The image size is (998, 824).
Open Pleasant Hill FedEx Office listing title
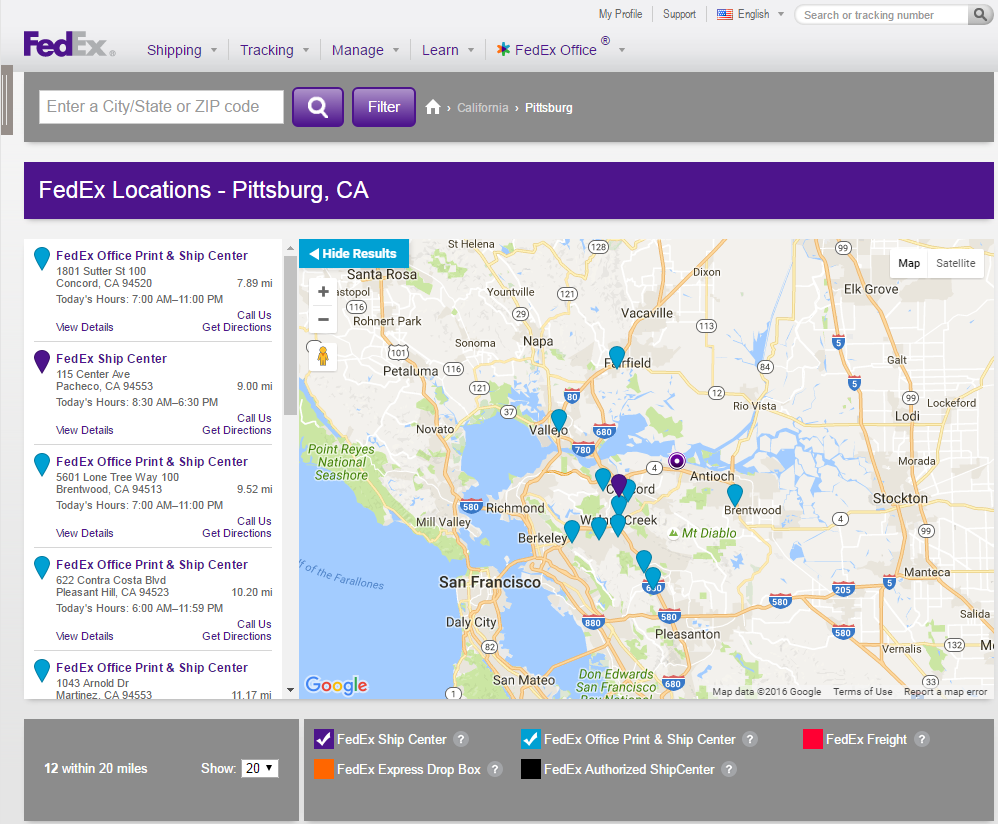pyautogui.click(x=151, y=564)
